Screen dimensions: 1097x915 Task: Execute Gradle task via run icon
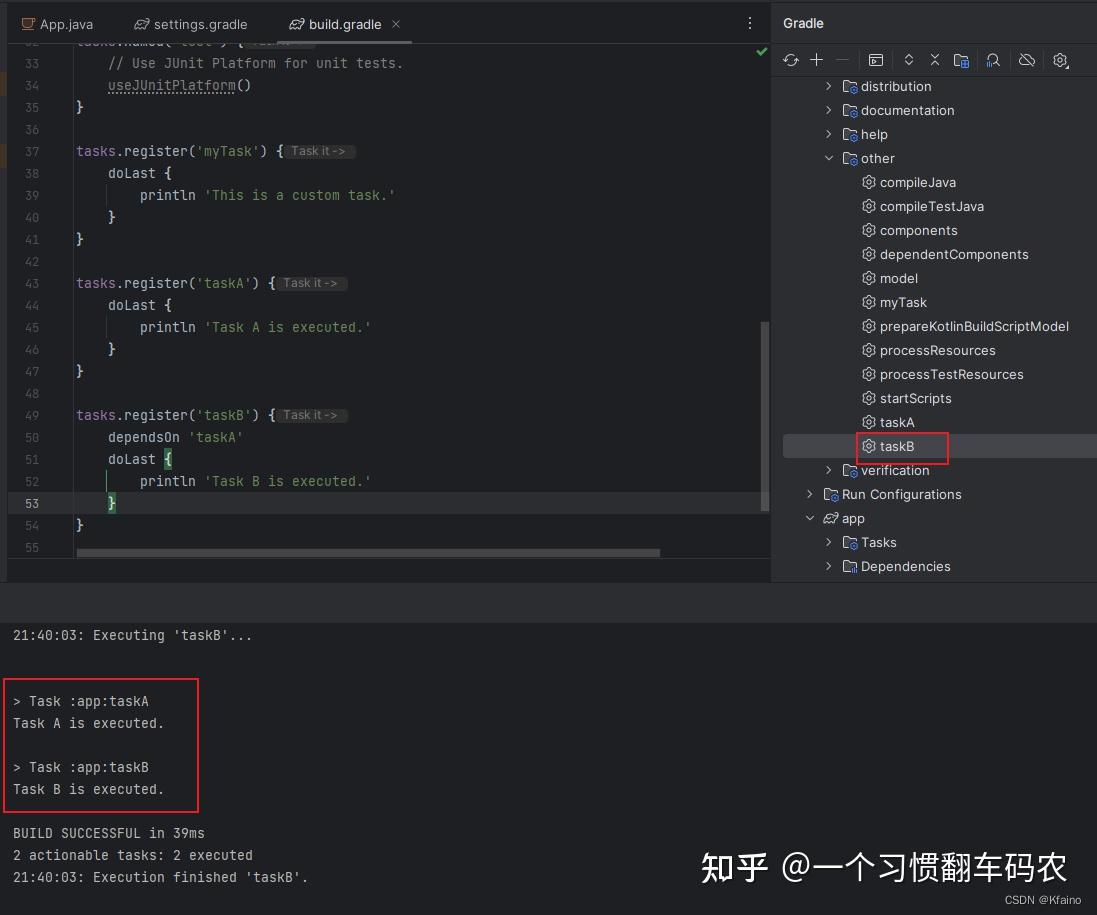point(876,60)
